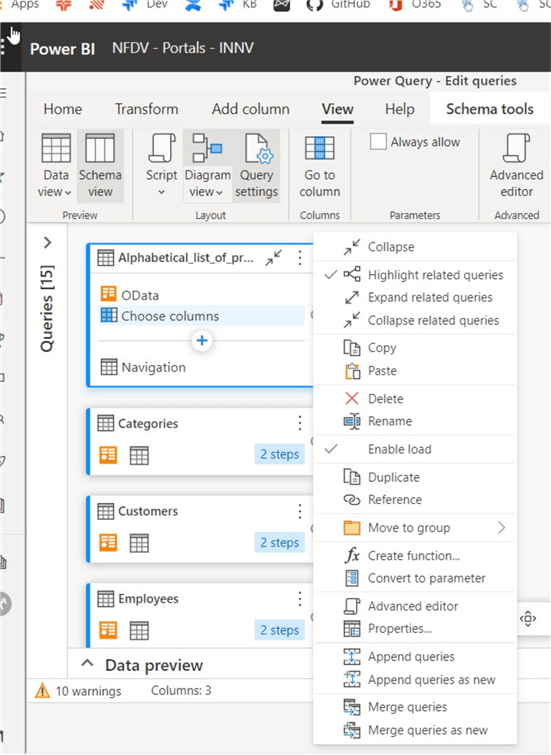Expand the 2 steps badge on Customers

pyautogui.click(x=279, y=543)
